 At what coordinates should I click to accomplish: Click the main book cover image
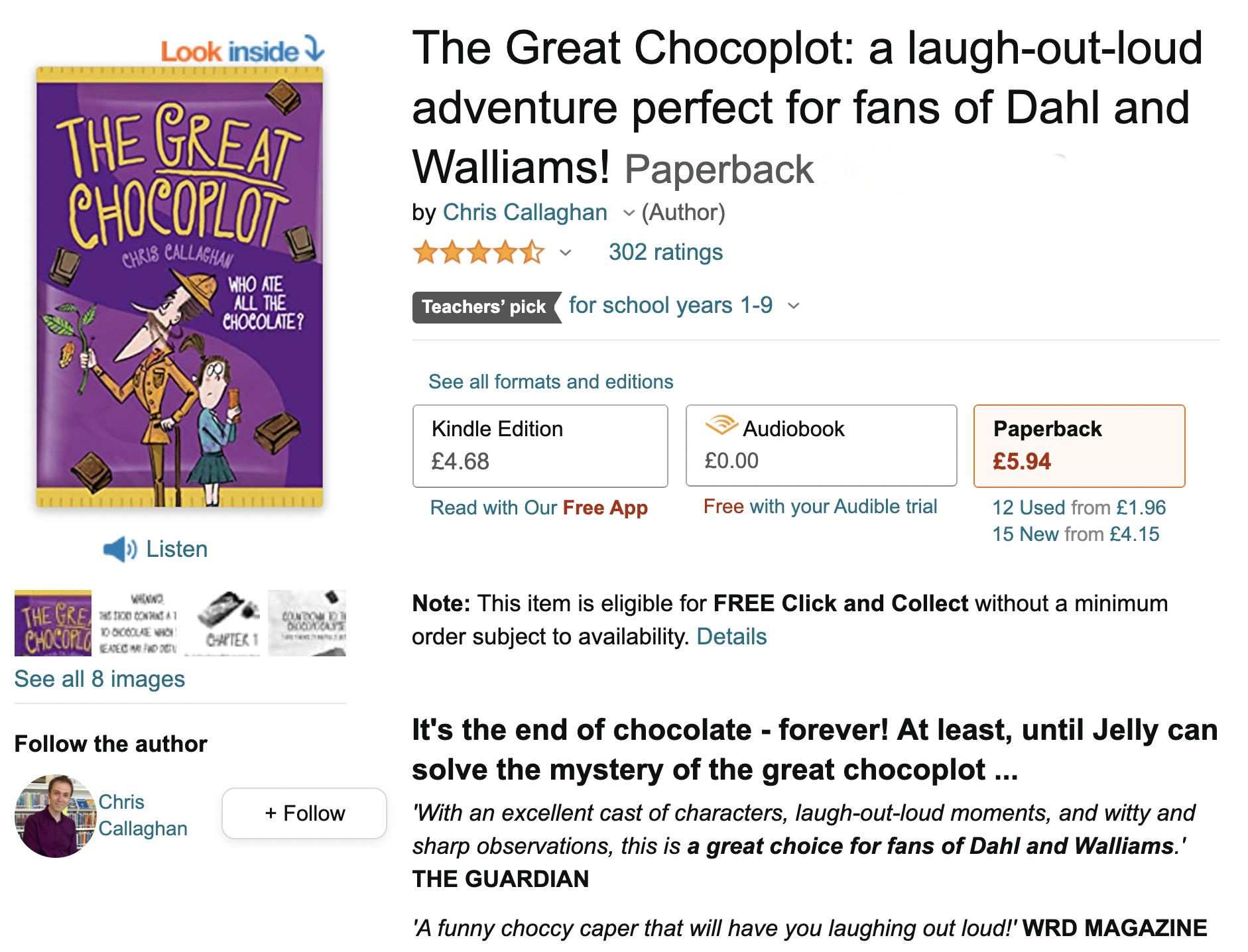click(x=180, y=286)
